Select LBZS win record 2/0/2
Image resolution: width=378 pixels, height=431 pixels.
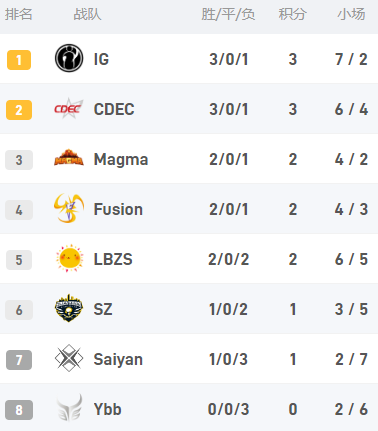[229, 259]
